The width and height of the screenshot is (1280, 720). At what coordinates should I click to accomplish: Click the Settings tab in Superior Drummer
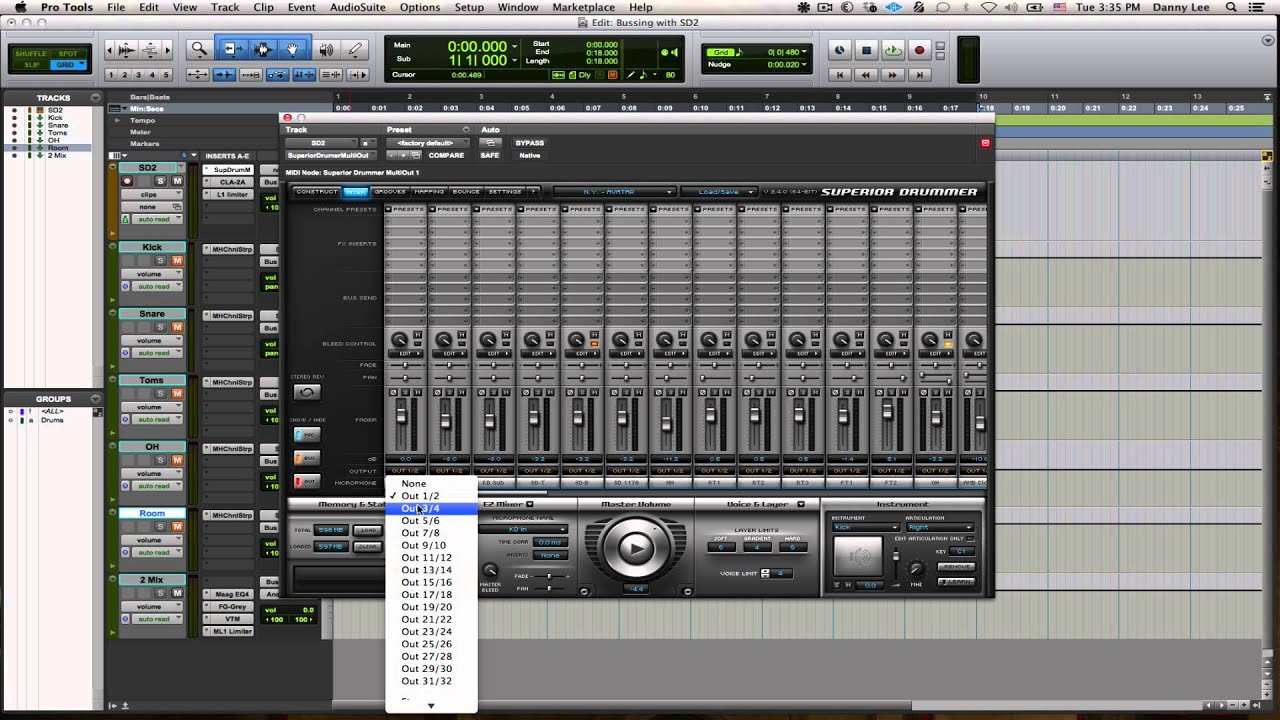505,192
